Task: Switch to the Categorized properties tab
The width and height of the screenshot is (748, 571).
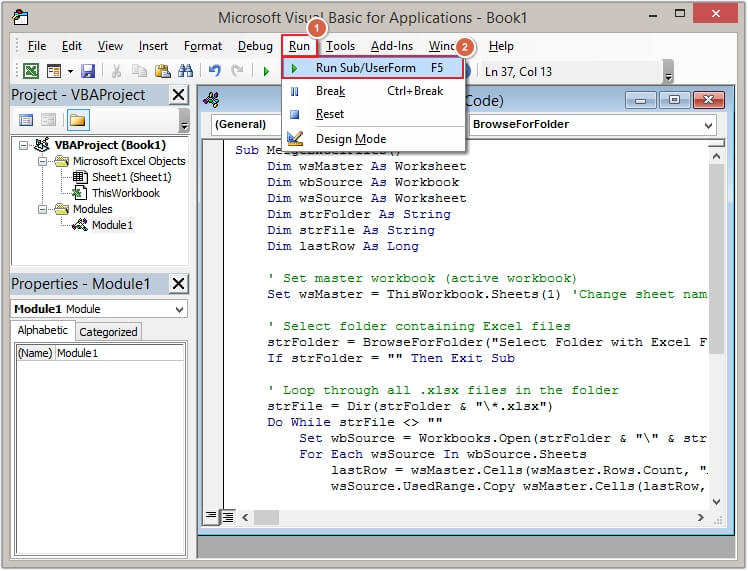Action: click(108, 332)
